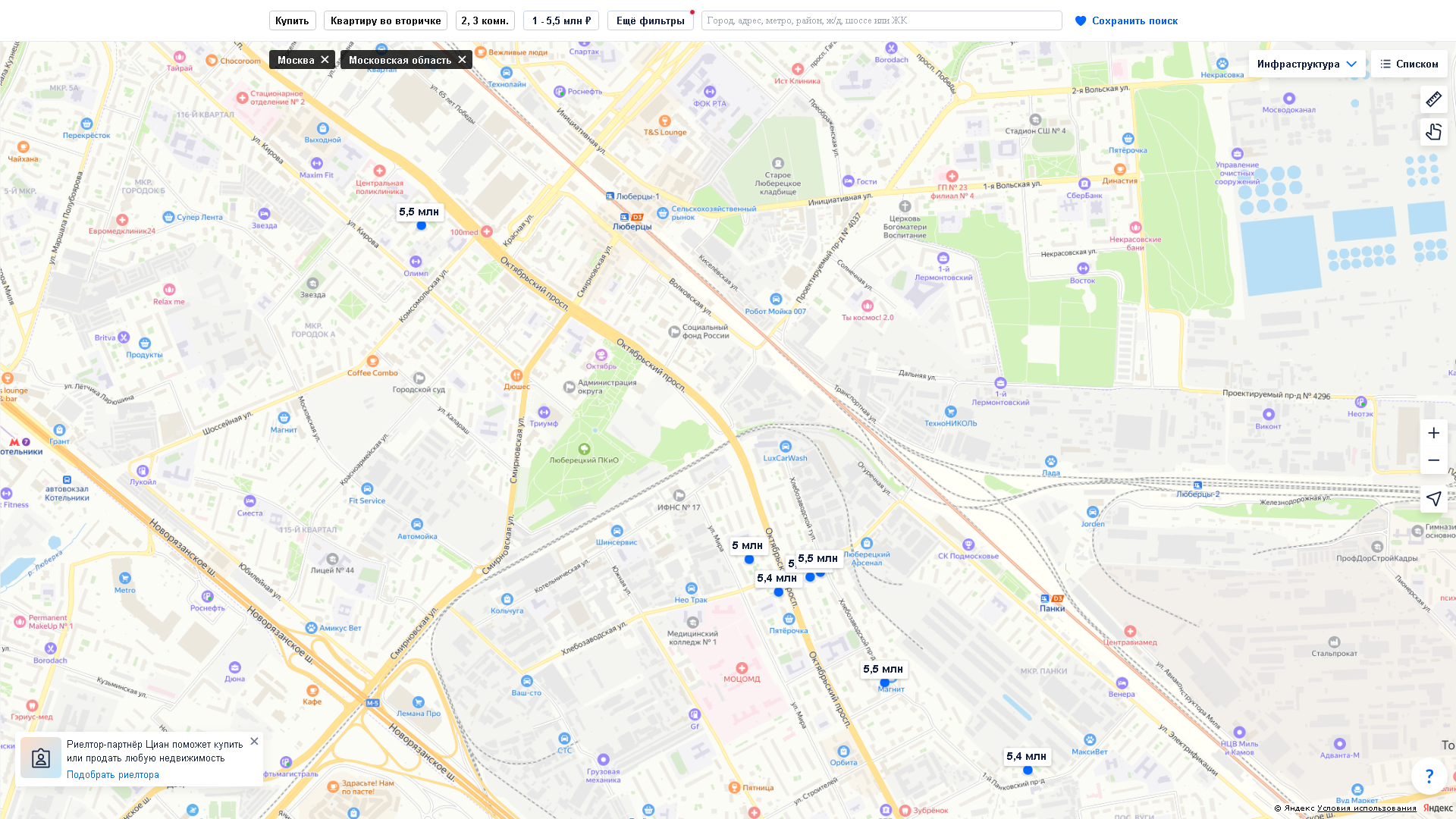Click the my-location arrow icon
This screenshot has height=819, width=1456.
pyautogui.click(x=1433, y=498)
